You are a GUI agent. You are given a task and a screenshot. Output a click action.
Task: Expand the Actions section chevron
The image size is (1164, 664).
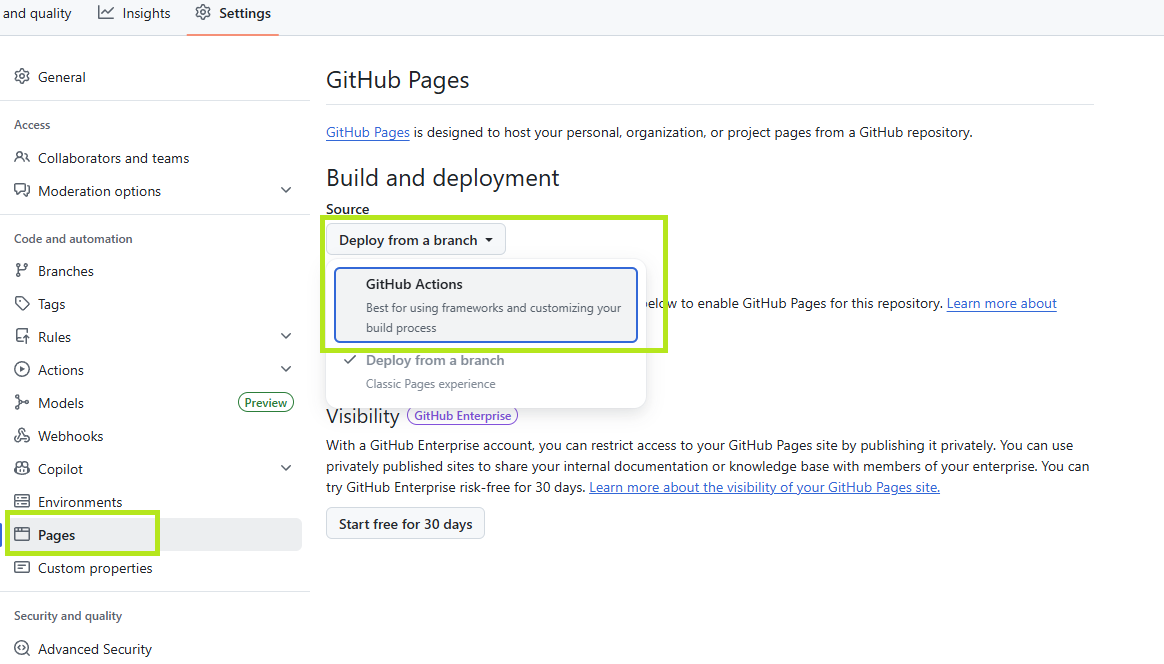tap(286, 369)
